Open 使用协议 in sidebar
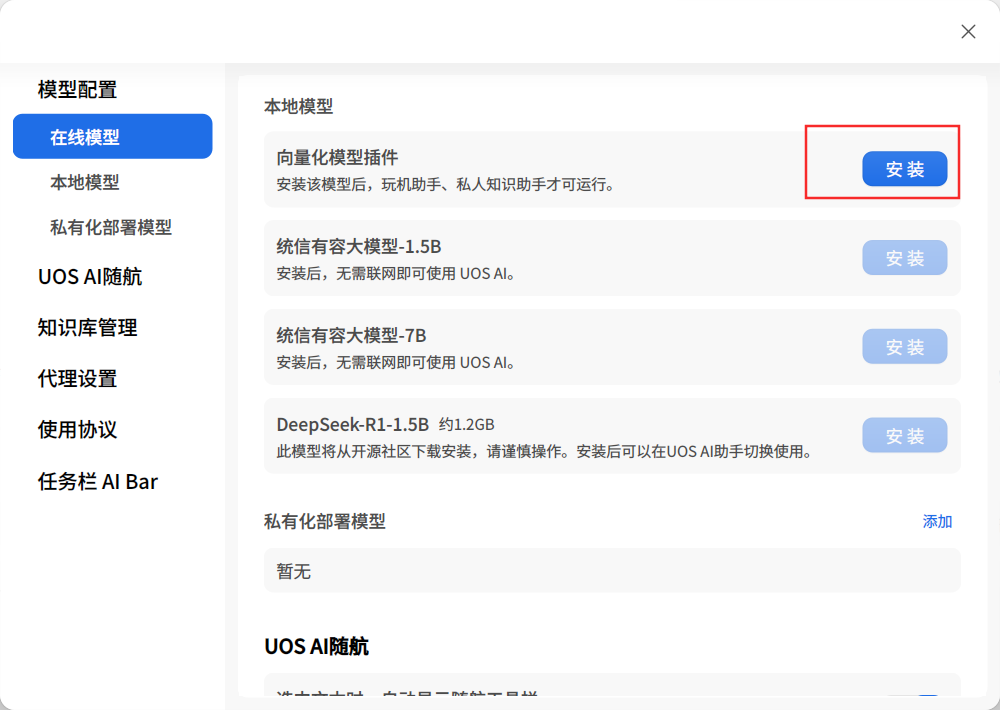1000x710 pixels. [x=77, y=430]
